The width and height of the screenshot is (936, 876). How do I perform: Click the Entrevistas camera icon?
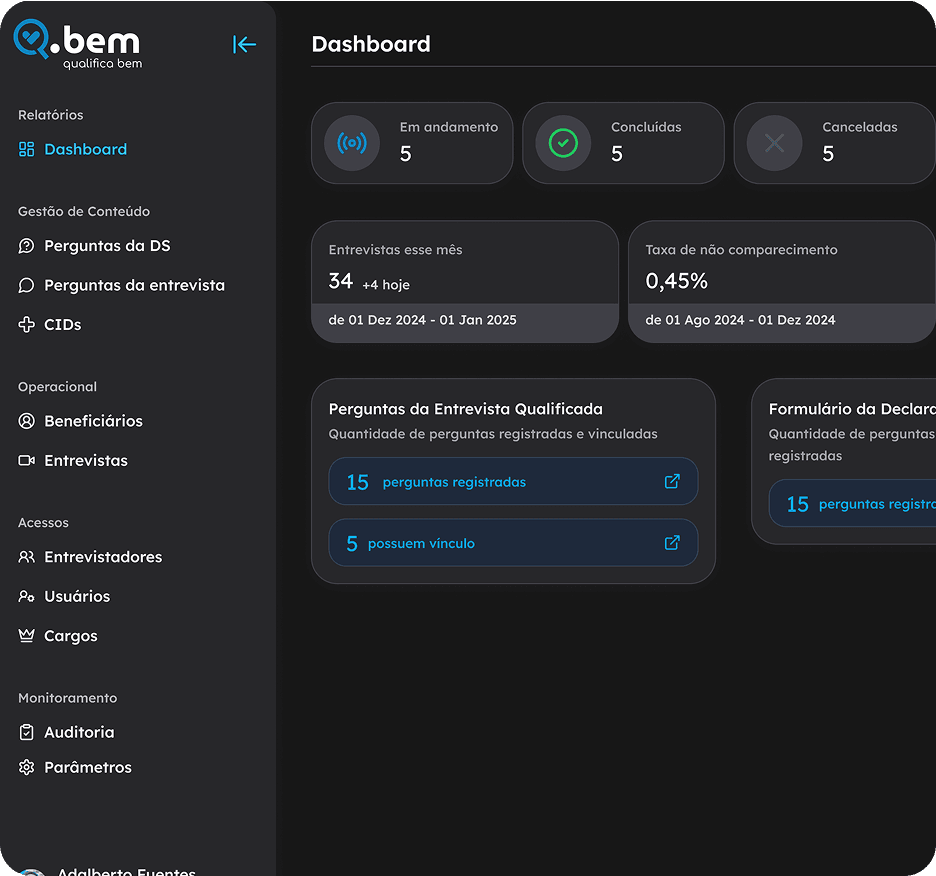(x=27, y=461)
